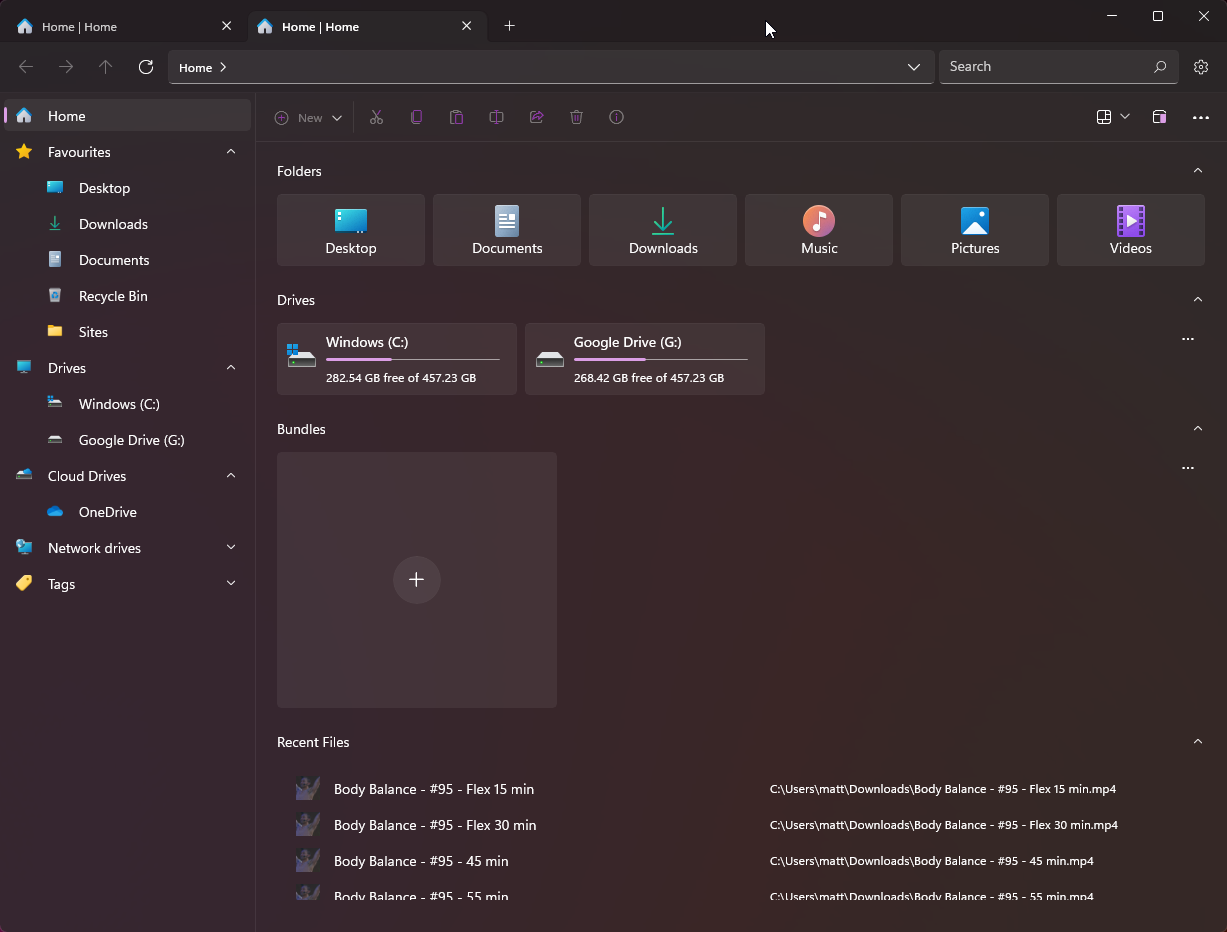The width and height of the screenshot is (1227, 932).
Task: Open Settings gear icon
Action: click(1201, 67)
